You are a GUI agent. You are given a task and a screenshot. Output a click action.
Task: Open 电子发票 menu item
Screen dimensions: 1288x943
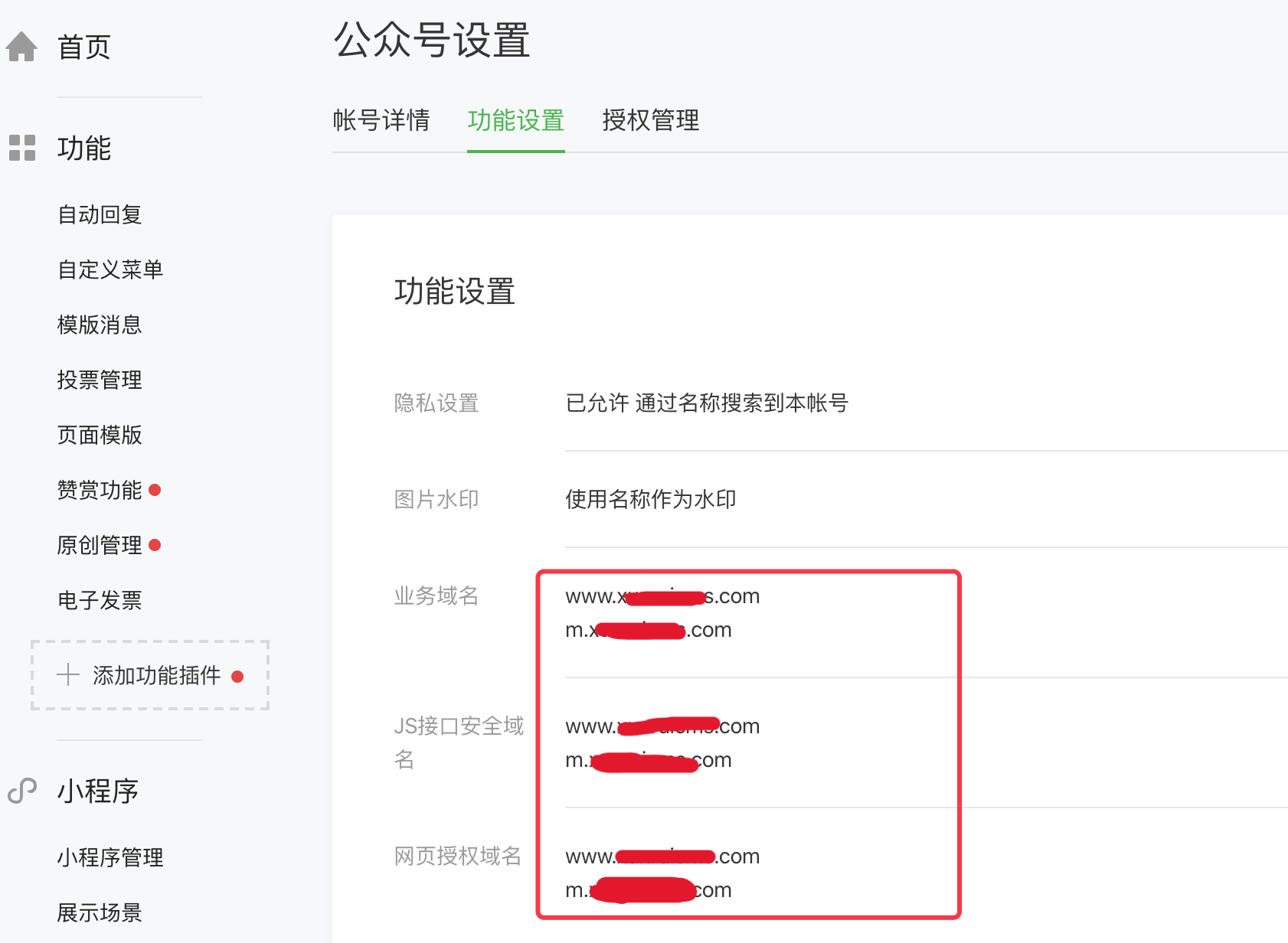coord(100,600)
